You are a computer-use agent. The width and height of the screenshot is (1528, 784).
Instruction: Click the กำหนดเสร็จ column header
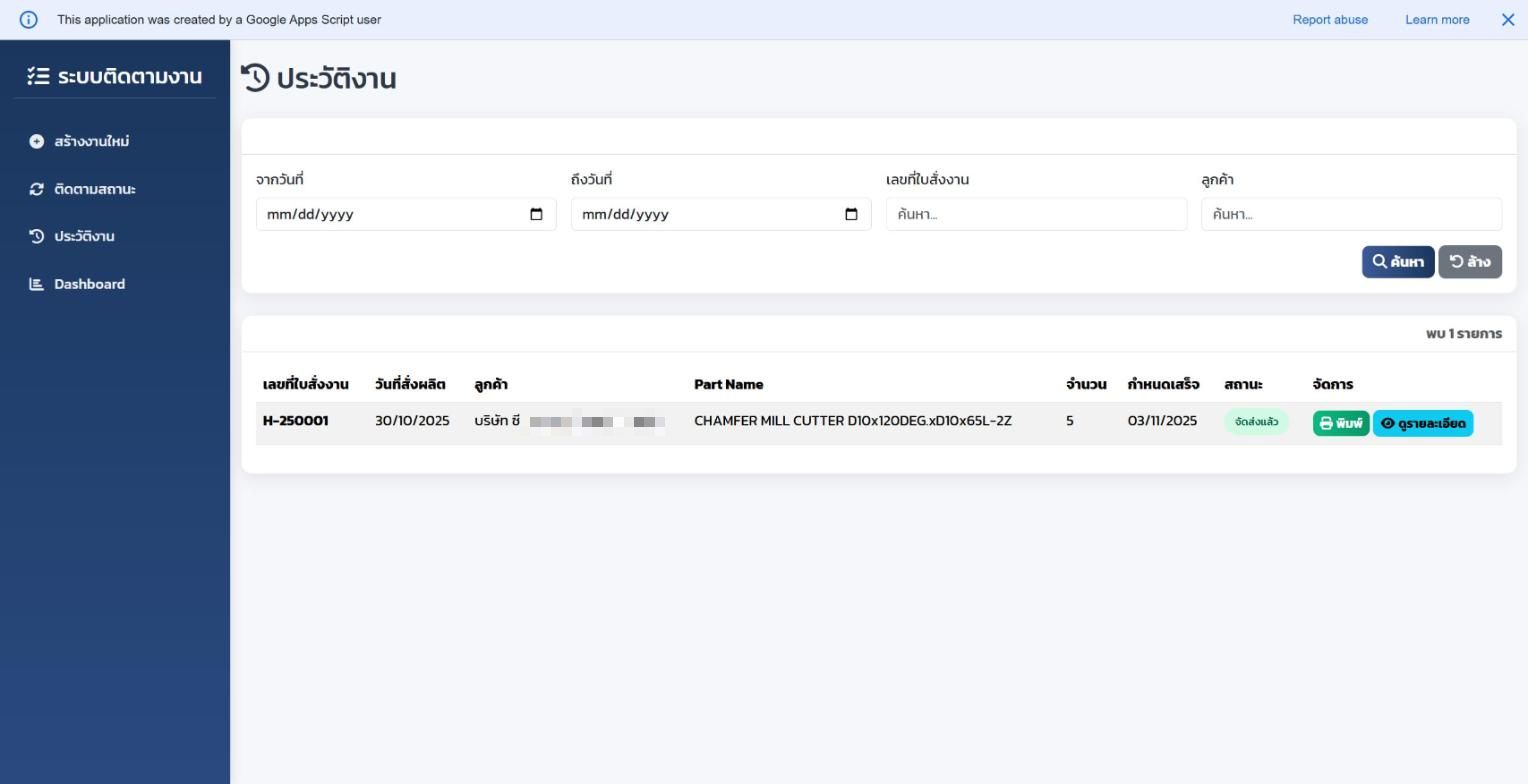(x=1163, y=385)
